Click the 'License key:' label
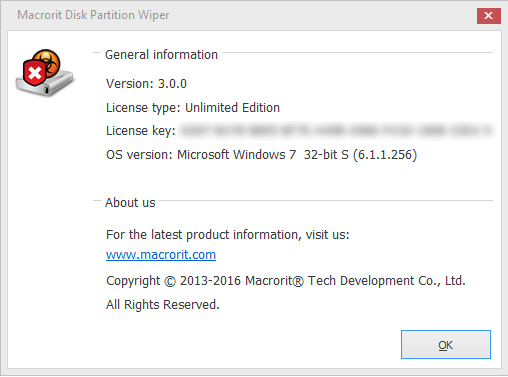 (140, 131)
